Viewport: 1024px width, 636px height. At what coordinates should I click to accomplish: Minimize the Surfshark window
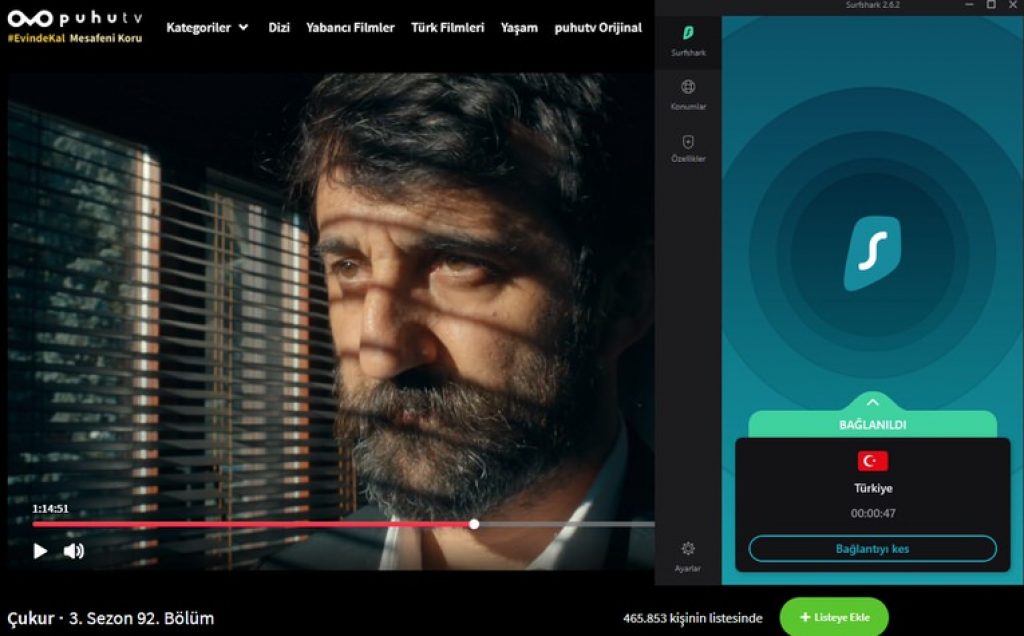point(969,5)
